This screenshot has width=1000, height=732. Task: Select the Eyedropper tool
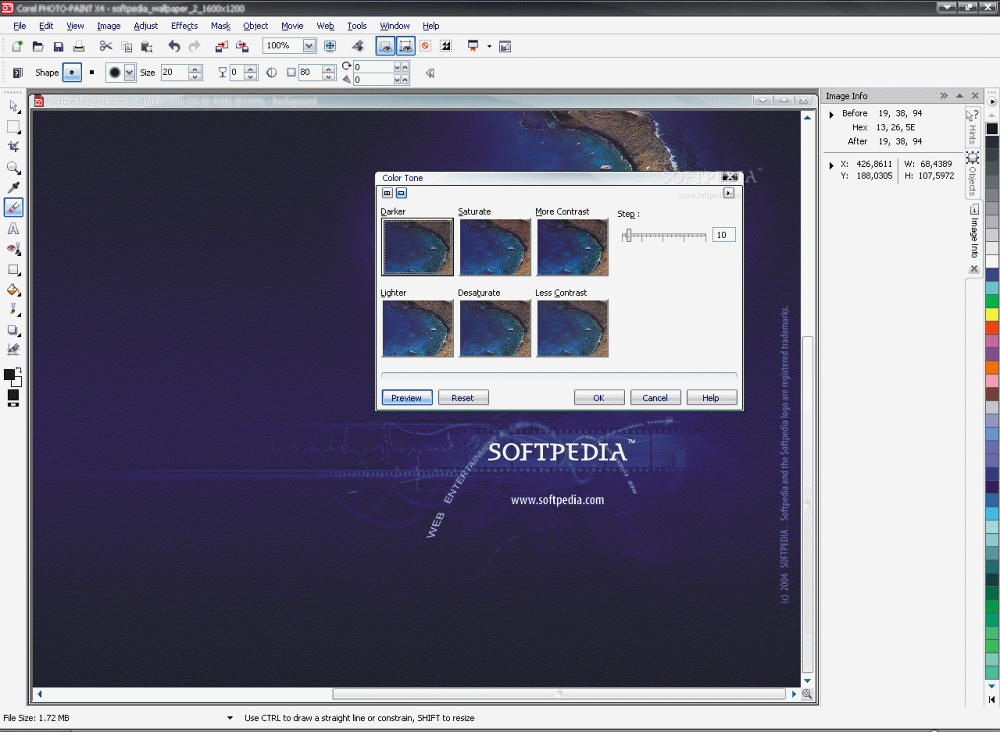coord(13,187)
